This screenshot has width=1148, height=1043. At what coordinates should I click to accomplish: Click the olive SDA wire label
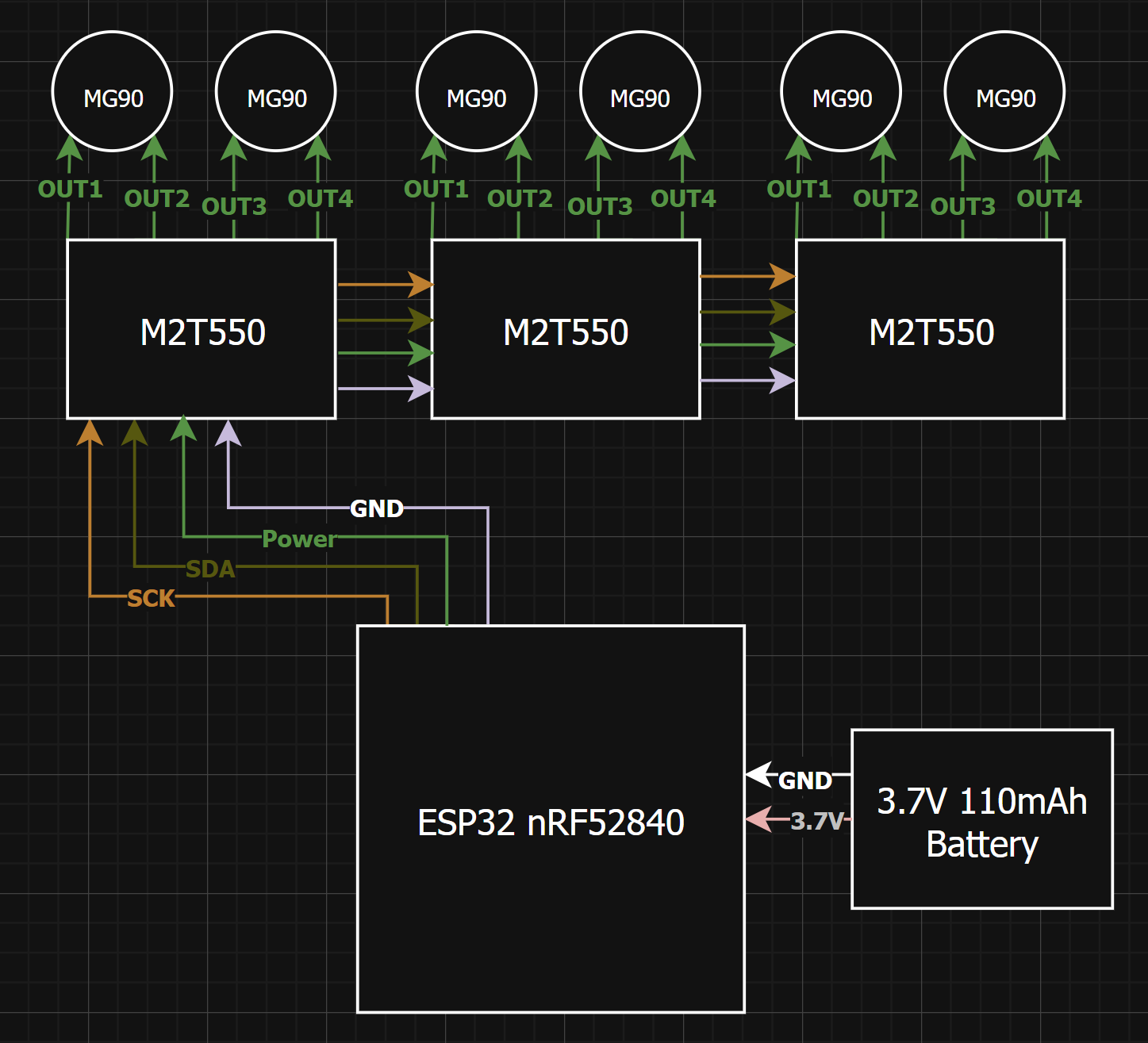(x=210, y=569)
